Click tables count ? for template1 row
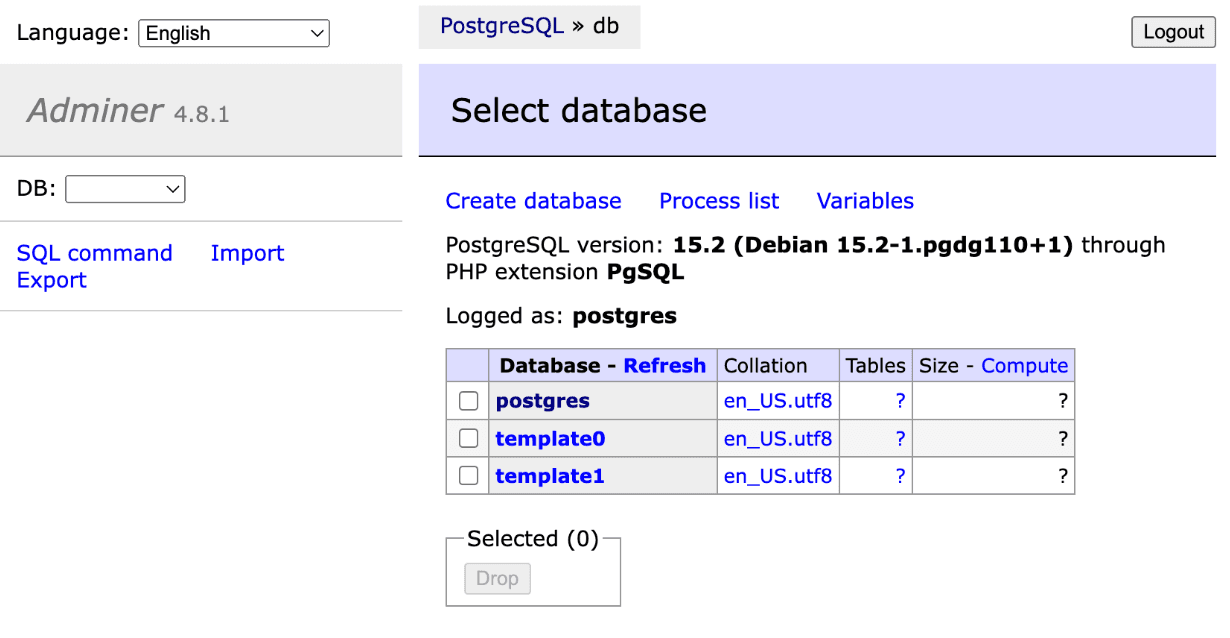Screen dimensions: 1230x638 (x=900, y=476)
